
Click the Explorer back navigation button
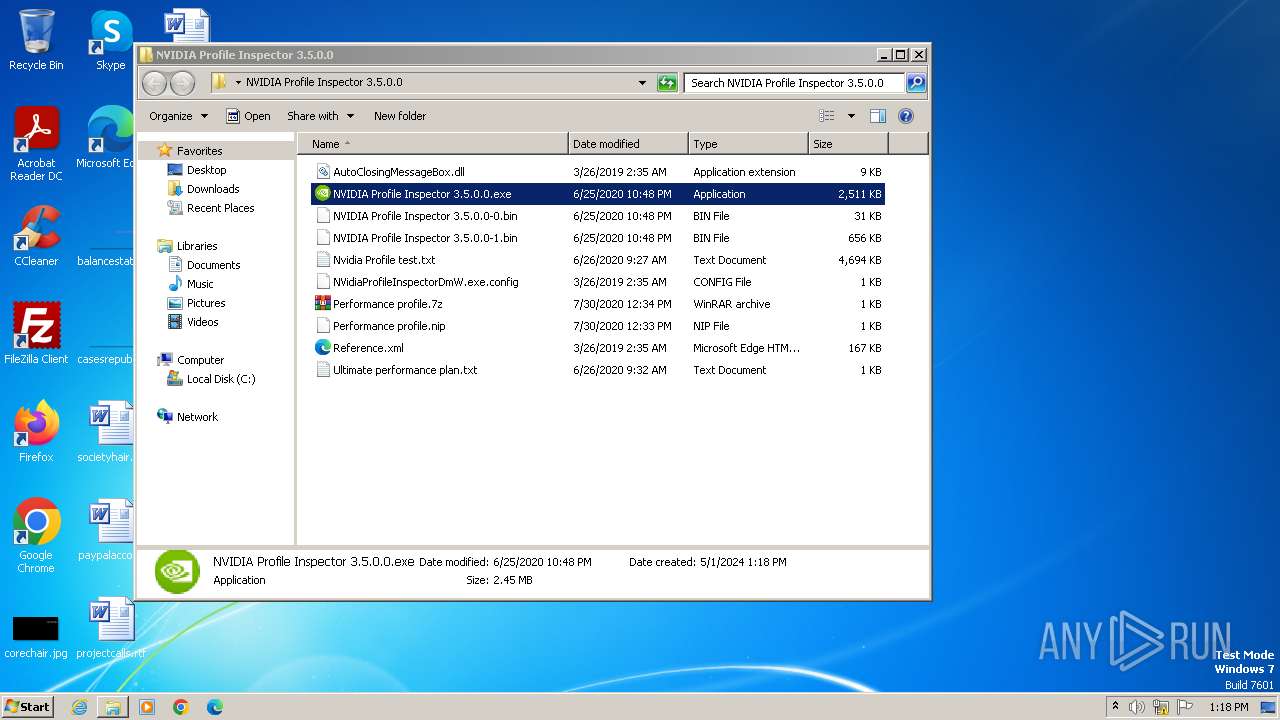154,83
